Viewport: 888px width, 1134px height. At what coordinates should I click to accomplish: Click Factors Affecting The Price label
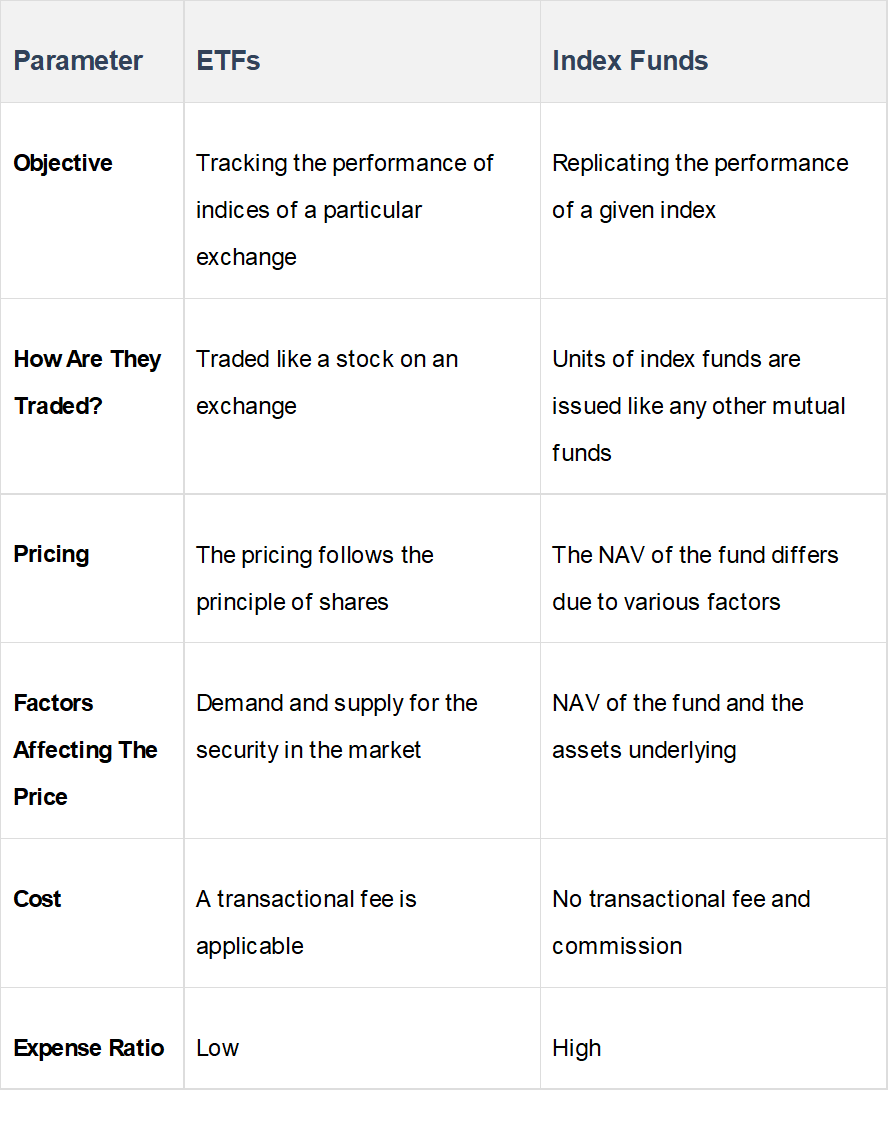85,750
